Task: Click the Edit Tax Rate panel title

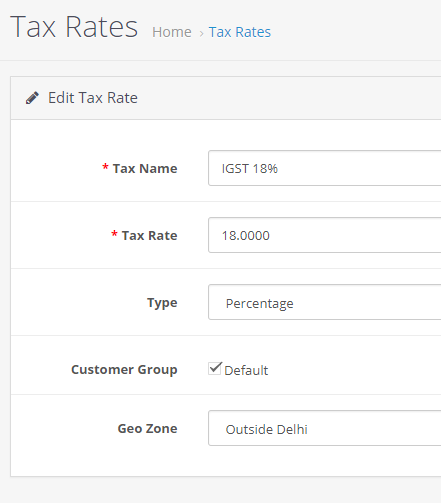Action: [93, 98]
